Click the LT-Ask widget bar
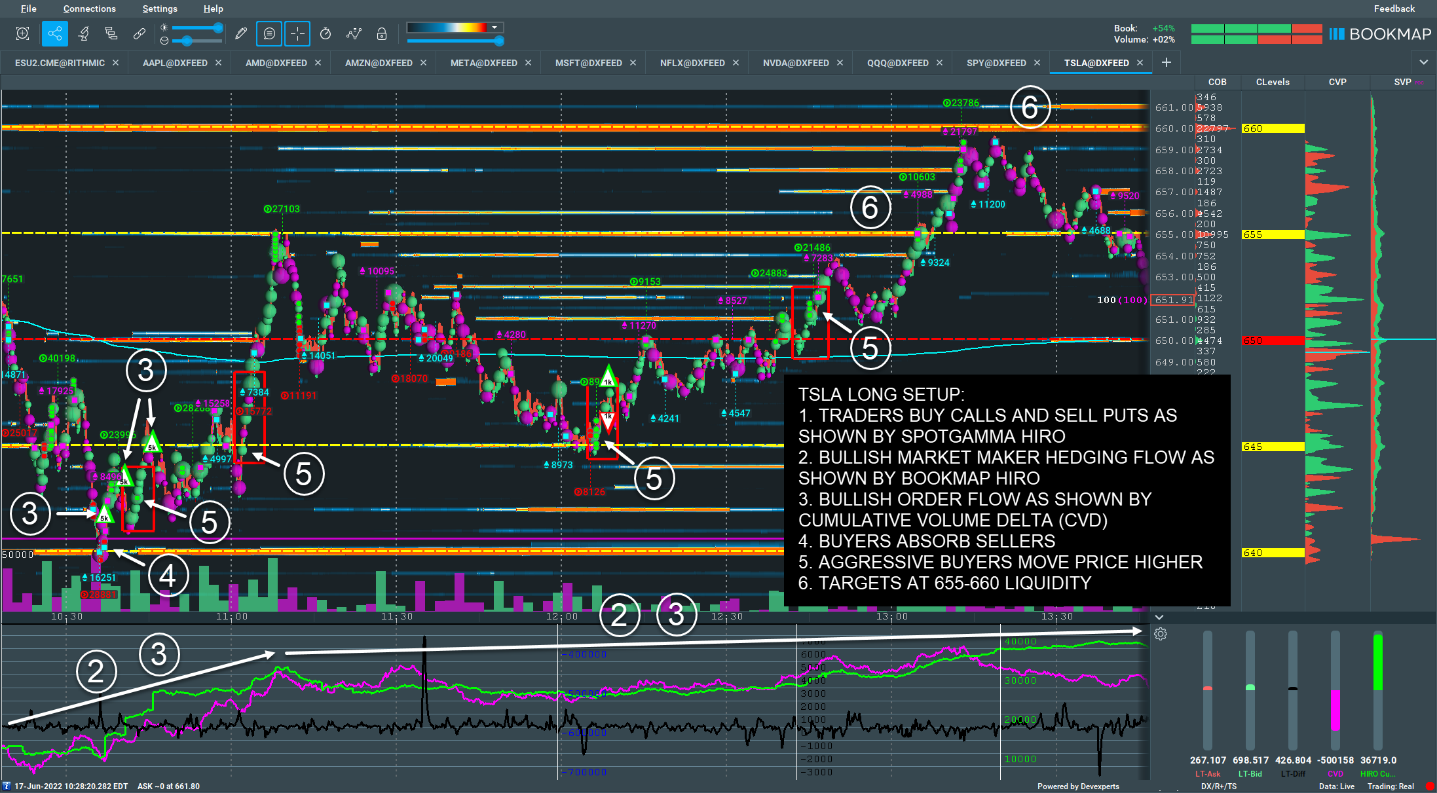The width and height of the screenshot is (1437, 793). (1207, 688)
